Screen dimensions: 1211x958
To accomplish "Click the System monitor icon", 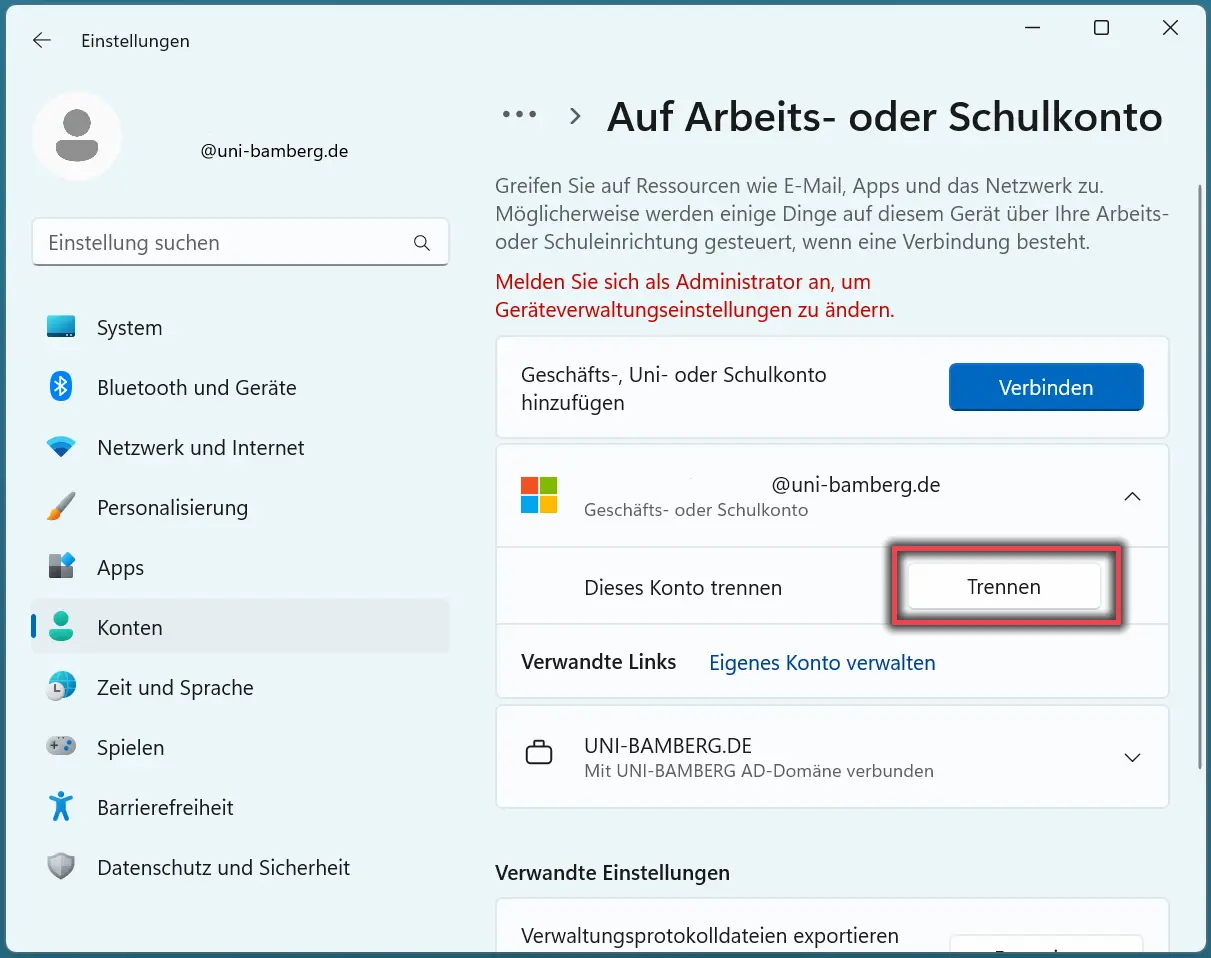I will pos(61,327).
